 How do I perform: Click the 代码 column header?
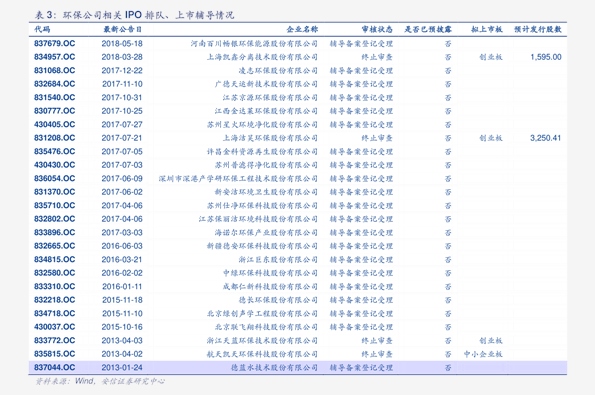pyautogui.click(x=42, y=29)
